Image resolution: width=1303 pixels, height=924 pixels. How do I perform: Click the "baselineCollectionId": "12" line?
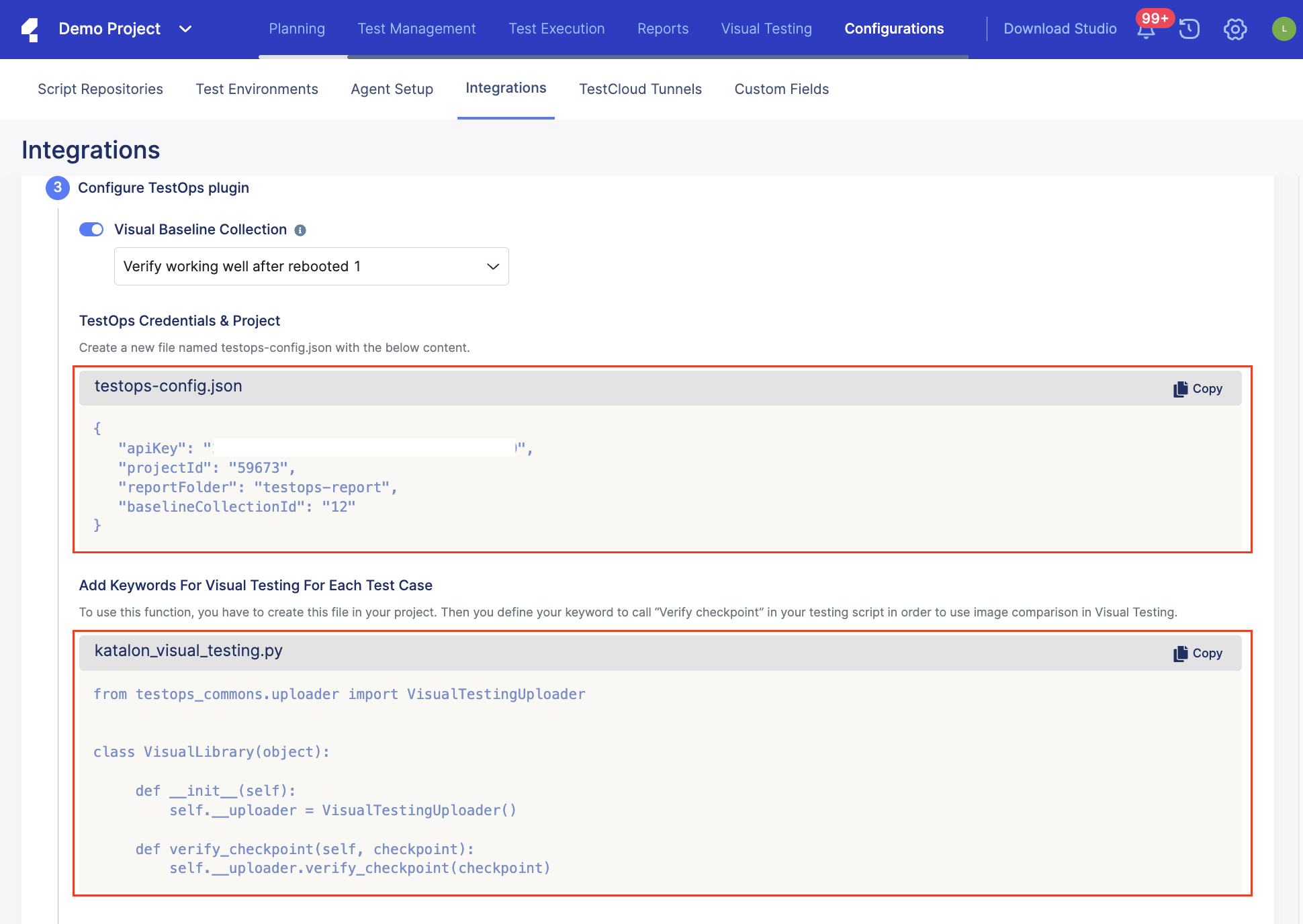(236, 507)
